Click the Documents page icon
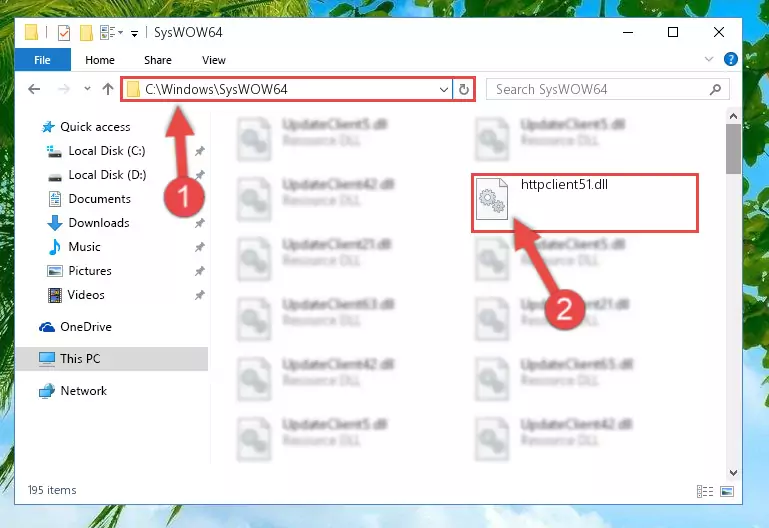 coord(55,199)
